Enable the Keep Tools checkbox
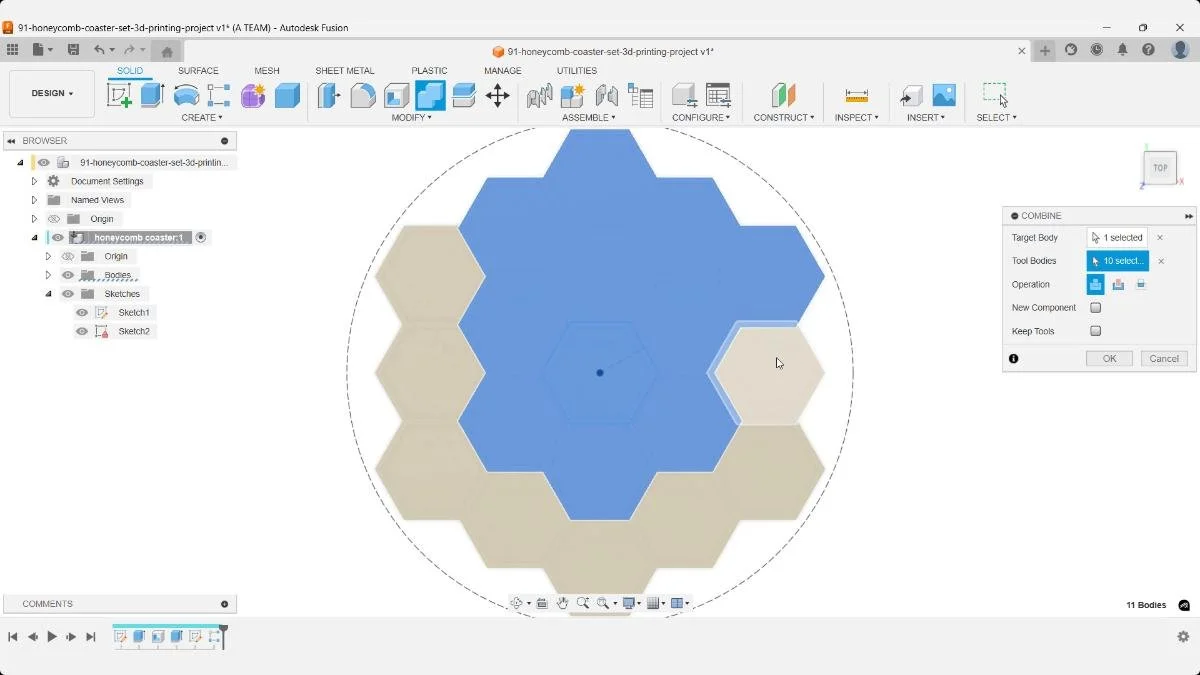This screenshot has width=1200, height=675. 1095,331
